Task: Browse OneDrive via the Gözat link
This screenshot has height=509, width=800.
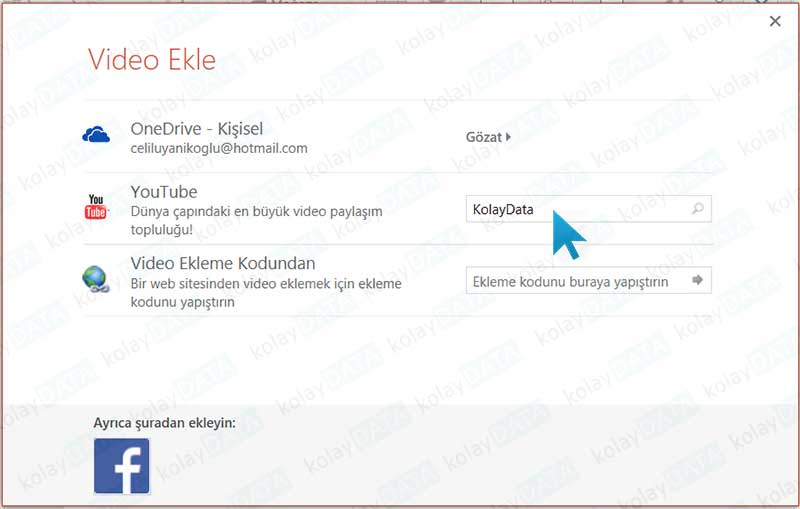Action: [x=488, y=137]
